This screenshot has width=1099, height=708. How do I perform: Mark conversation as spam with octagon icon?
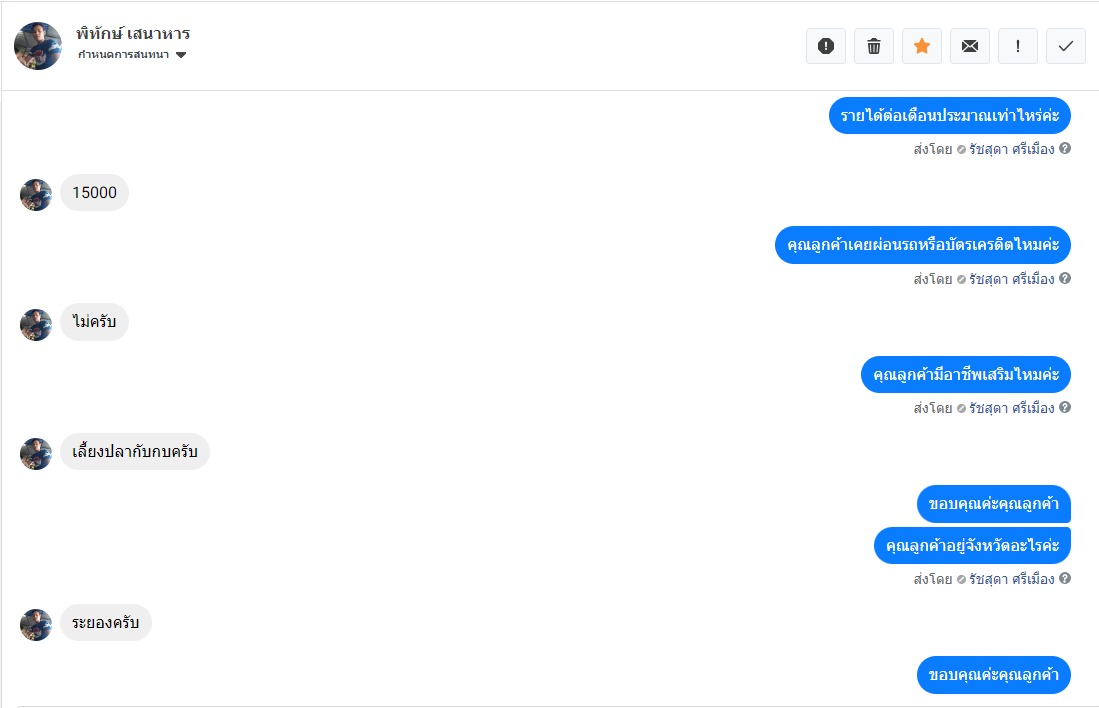[x=825, y=46]
